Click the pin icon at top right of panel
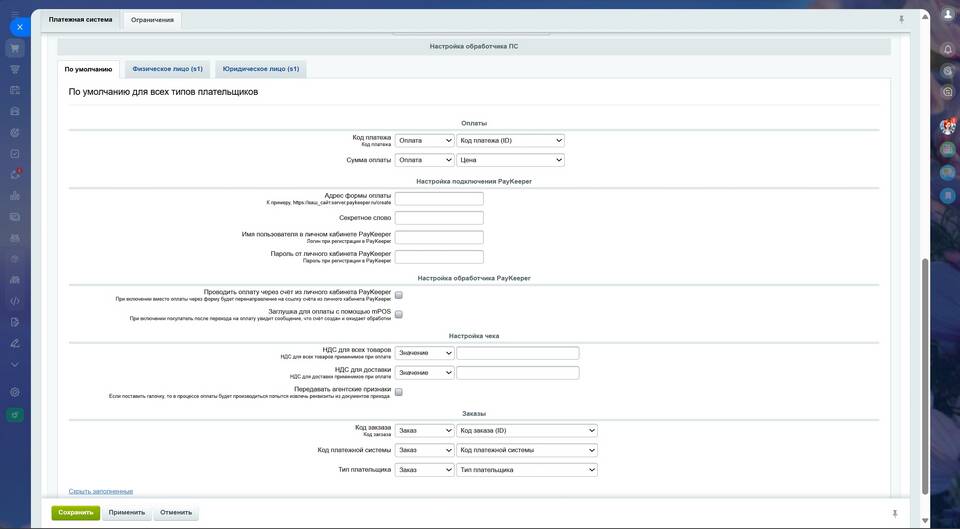Viewport: 960px width, 529px height. [901, 19]
